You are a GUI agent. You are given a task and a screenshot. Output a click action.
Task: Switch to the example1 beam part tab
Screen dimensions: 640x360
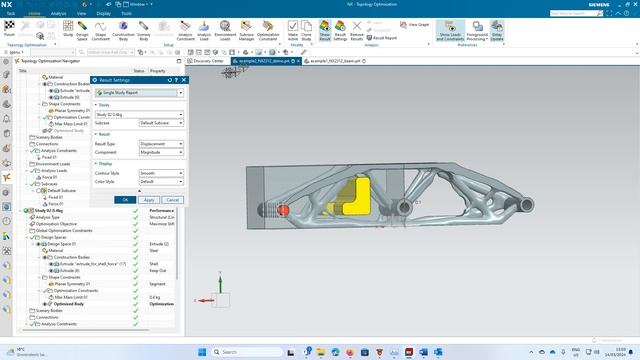click(335, 61)
